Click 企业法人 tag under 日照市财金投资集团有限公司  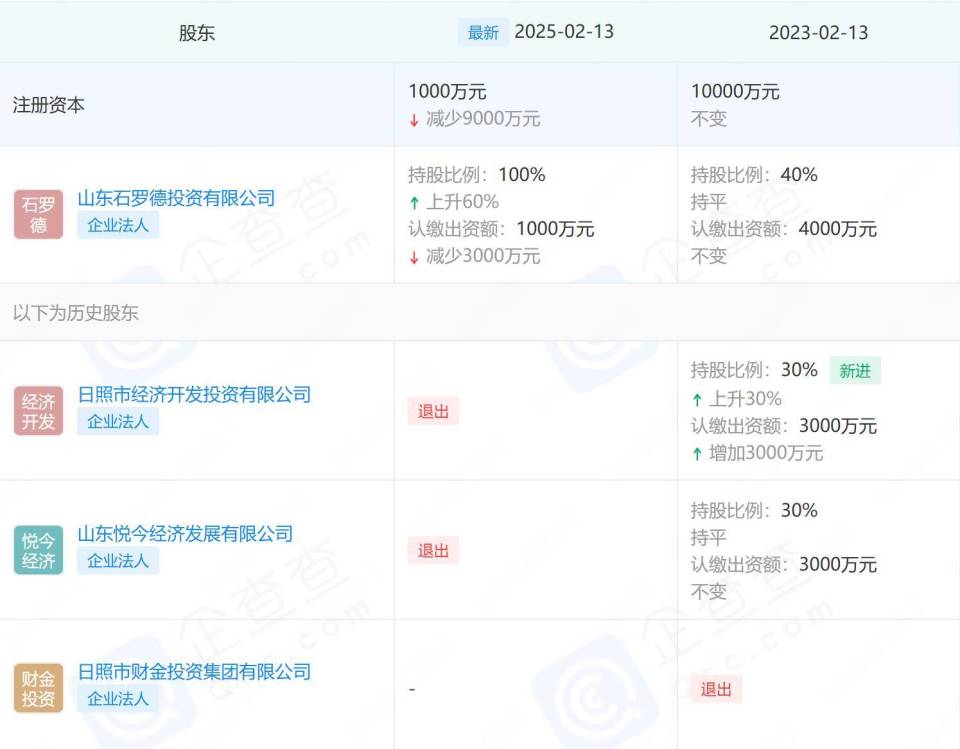(118, 698)
